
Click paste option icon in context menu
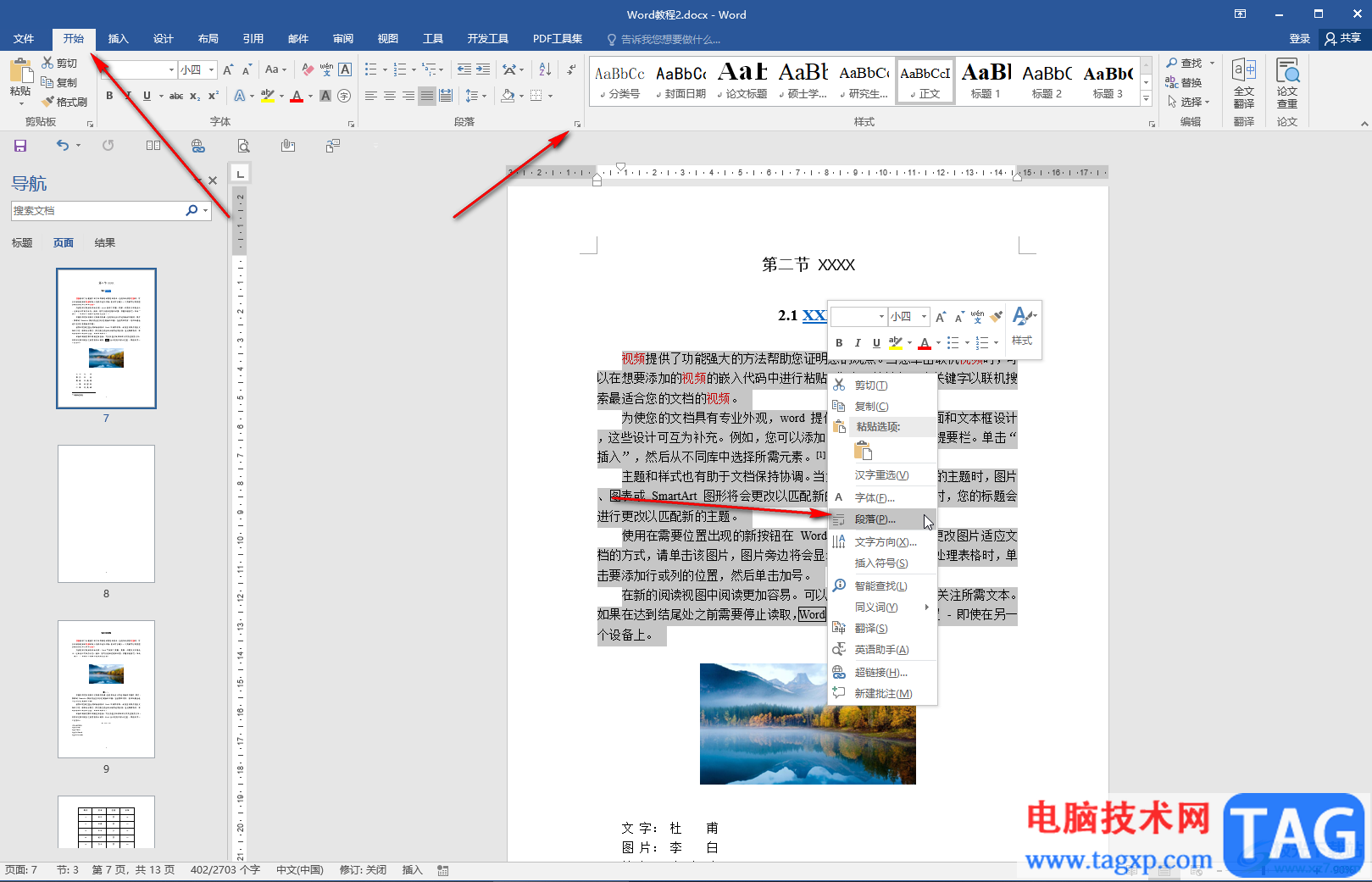863,451
